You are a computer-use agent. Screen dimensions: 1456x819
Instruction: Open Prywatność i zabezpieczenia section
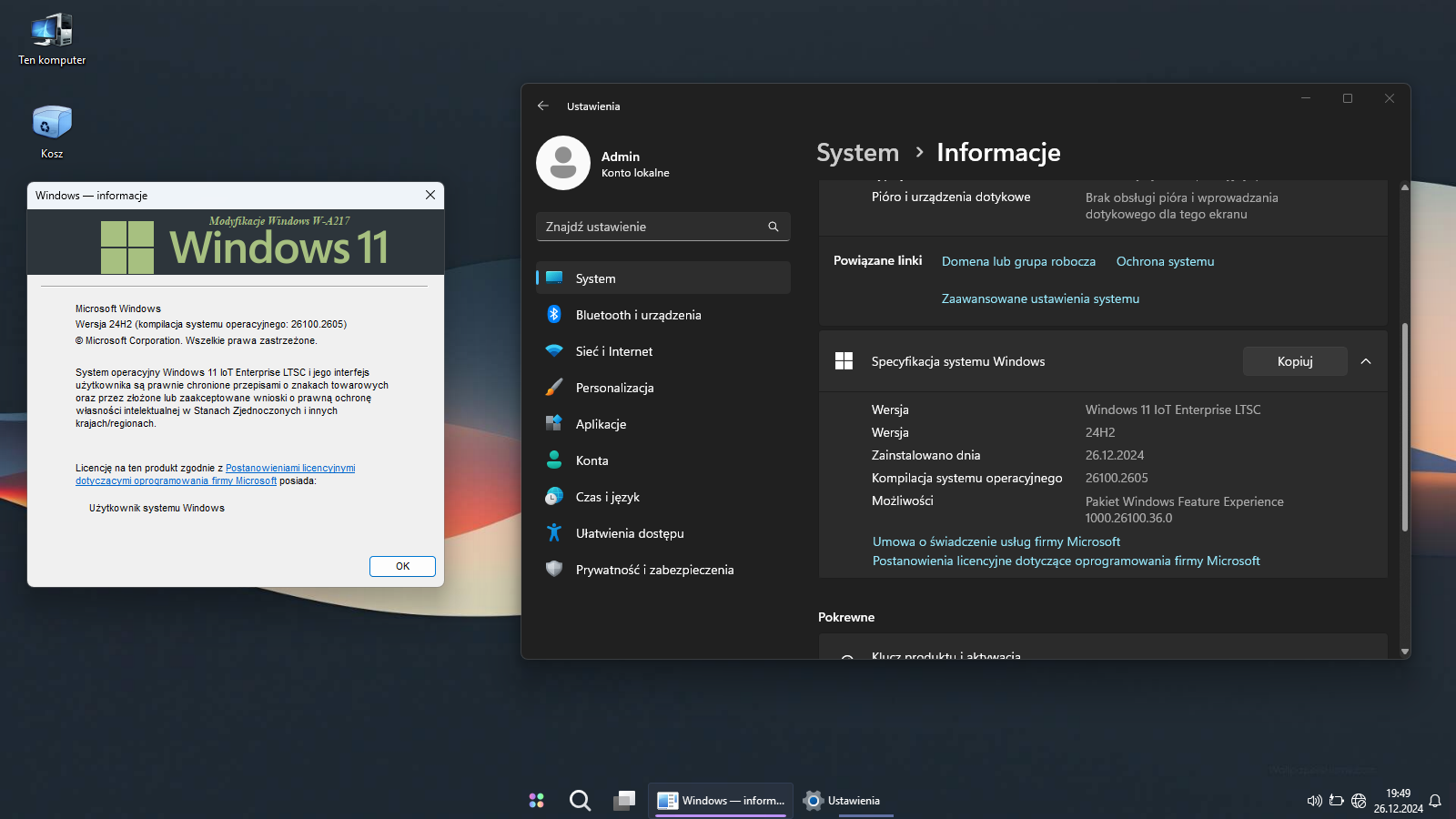653,570
